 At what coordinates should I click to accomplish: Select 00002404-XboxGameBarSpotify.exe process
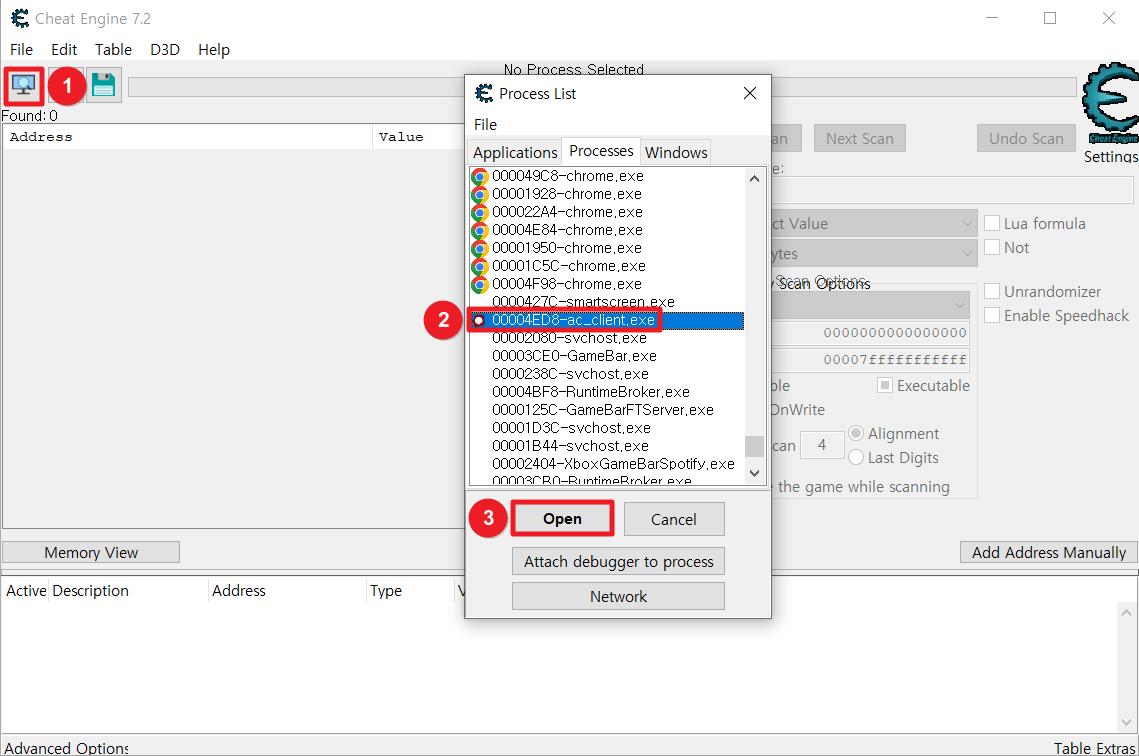tap(607, 464)
